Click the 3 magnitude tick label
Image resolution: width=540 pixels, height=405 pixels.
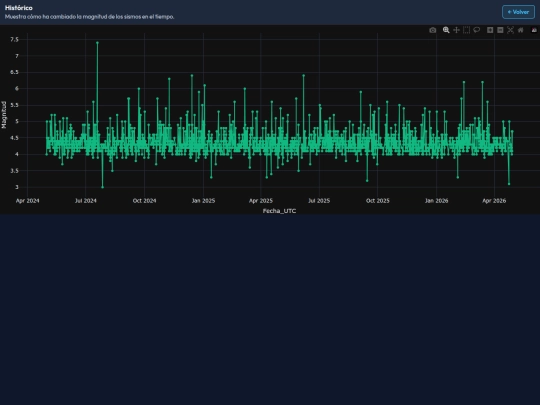(17, 187)
